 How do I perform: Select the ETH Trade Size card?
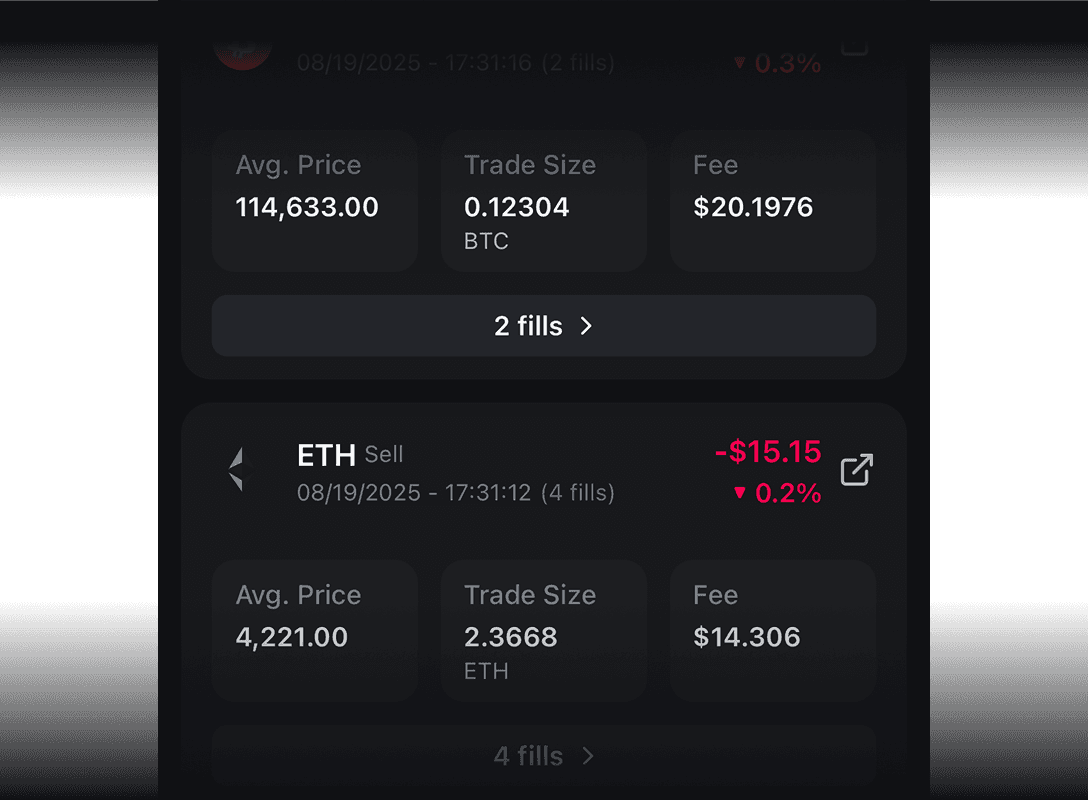(x=543, y=630)
